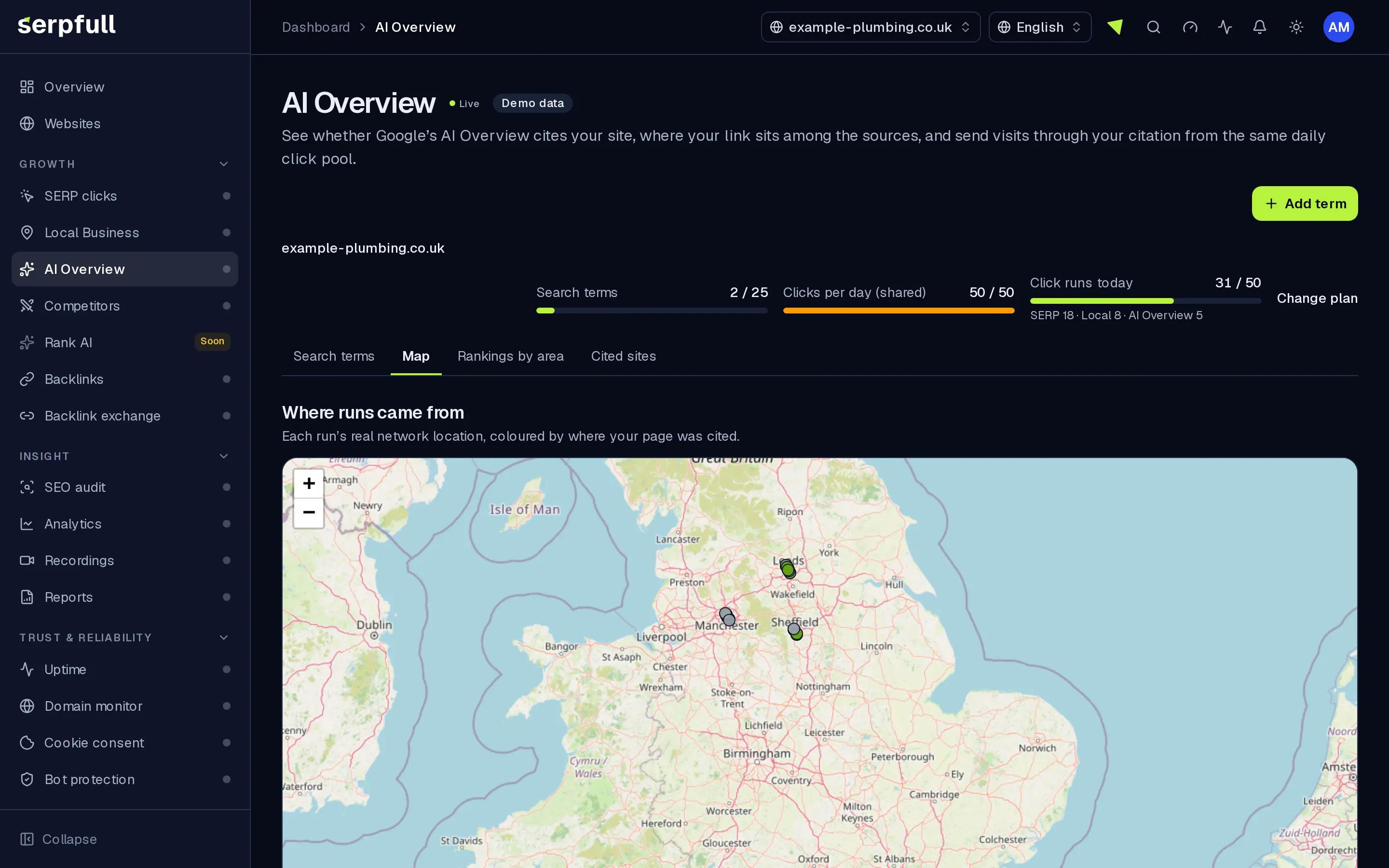Click the Demo data badge
This screenshot has height=868, width=1389.
532,103
